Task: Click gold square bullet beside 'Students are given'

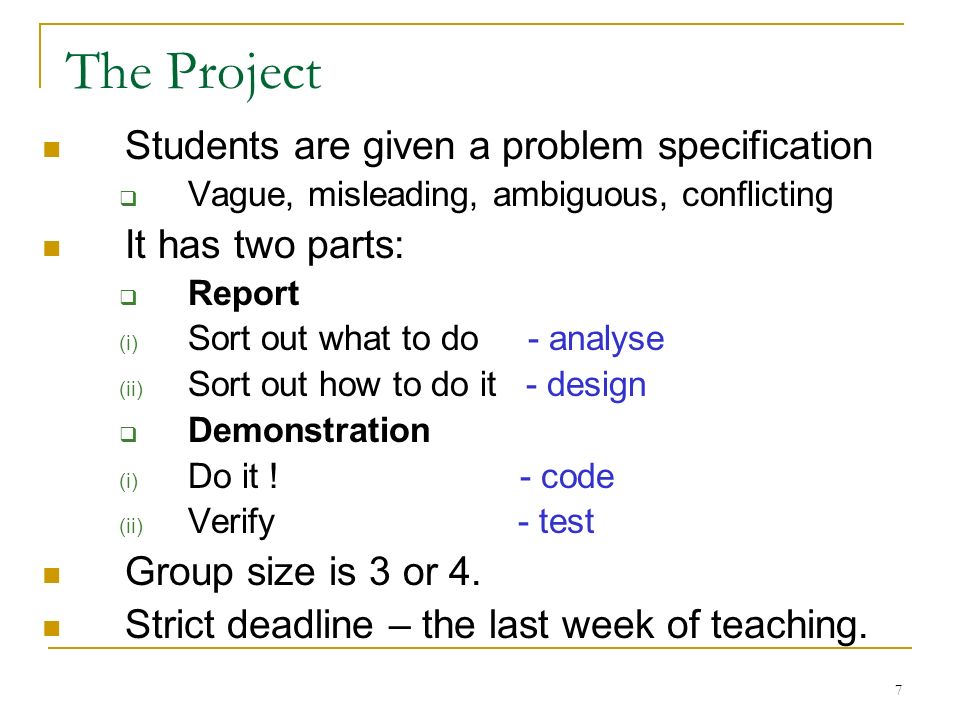Action: (52, 149)
